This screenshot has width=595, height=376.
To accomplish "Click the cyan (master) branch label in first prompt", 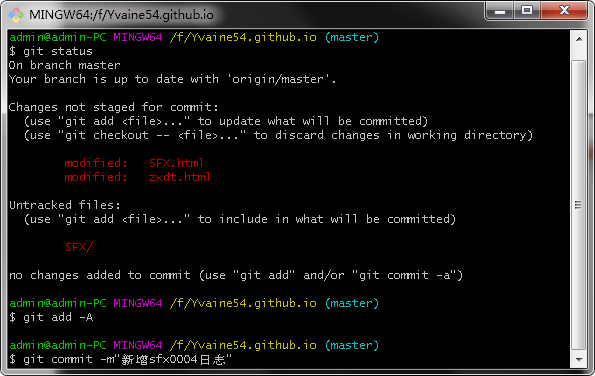I will [352, 37].
